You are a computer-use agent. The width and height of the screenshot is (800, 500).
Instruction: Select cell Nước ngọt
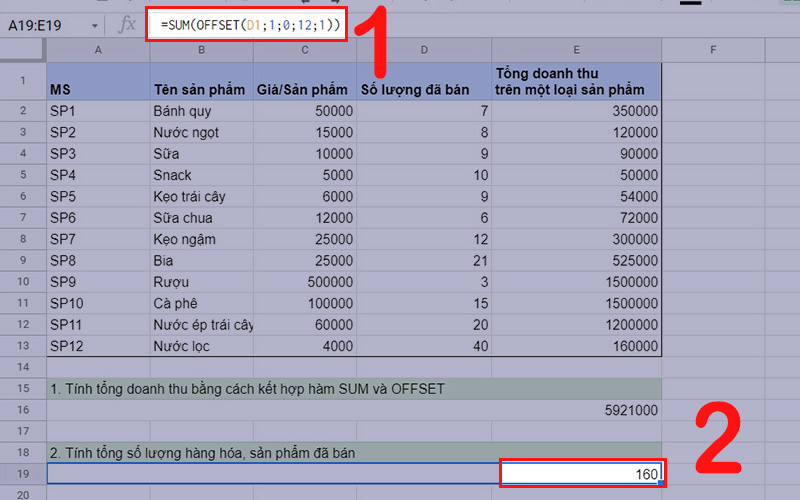tap(202, 132)
